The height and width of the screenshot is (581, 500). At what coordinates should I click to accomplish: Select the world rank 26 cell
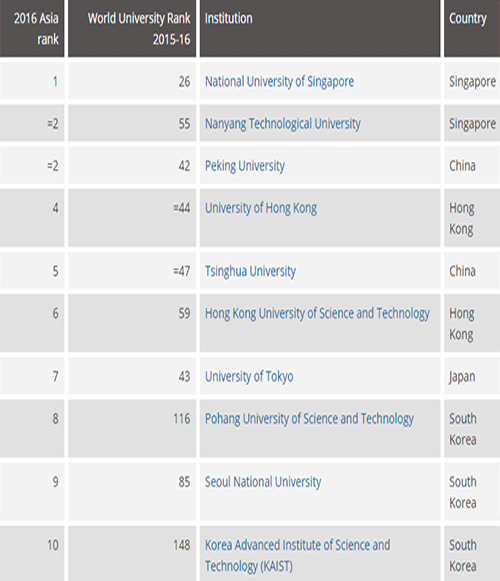[132, 82]
